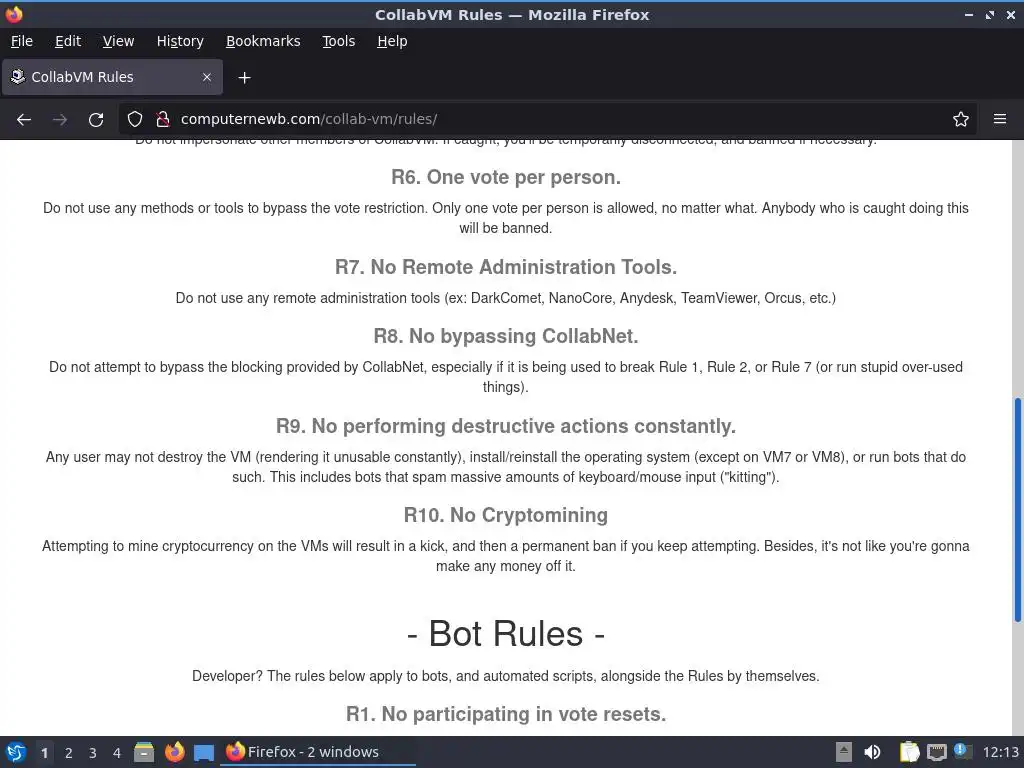The width and height of the screenshot is (1024, 768).
Task: Open the tracking protection shield icon
Action: point(135,120)
